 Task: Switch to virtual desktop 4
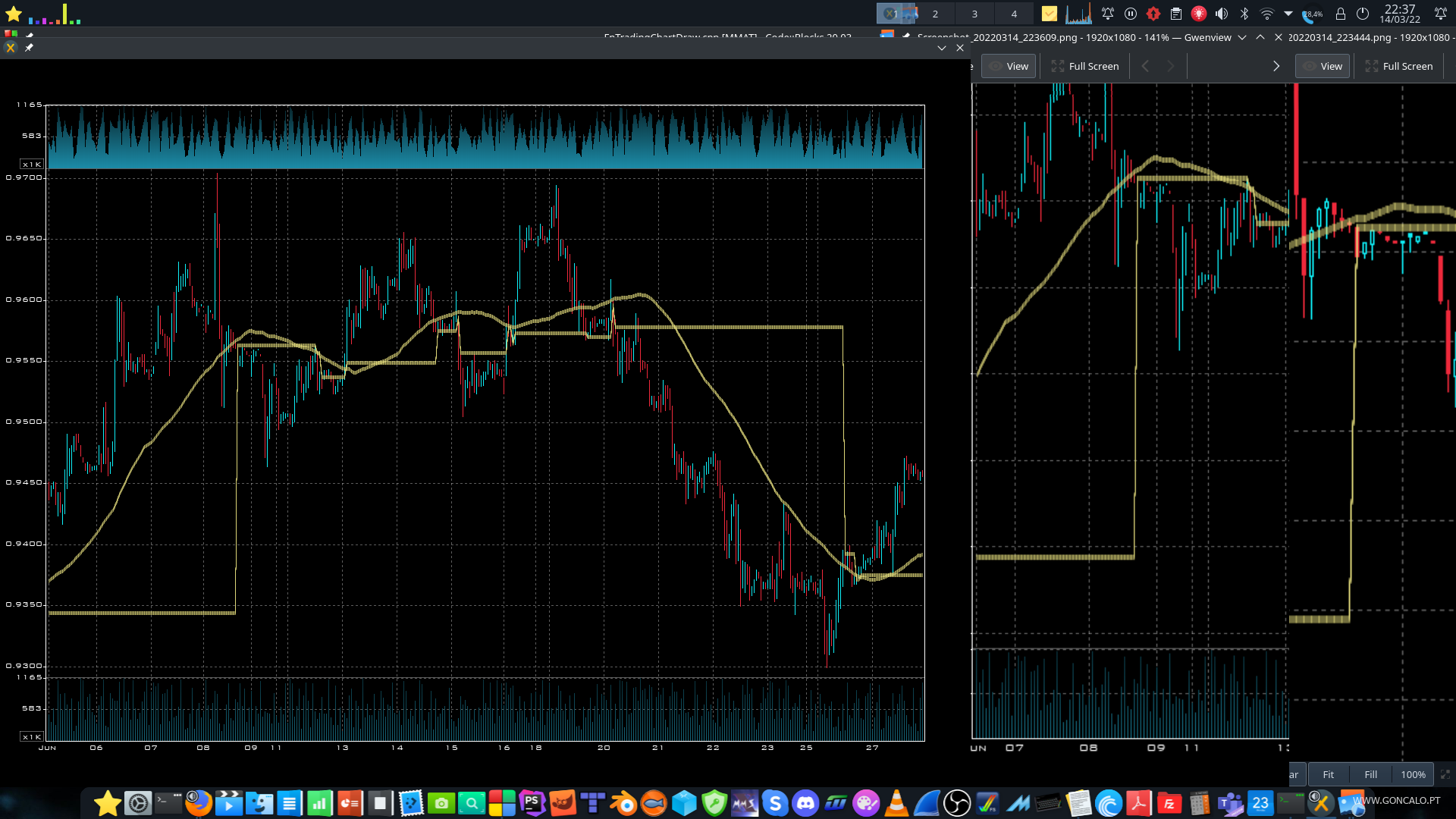[1015, 14]
